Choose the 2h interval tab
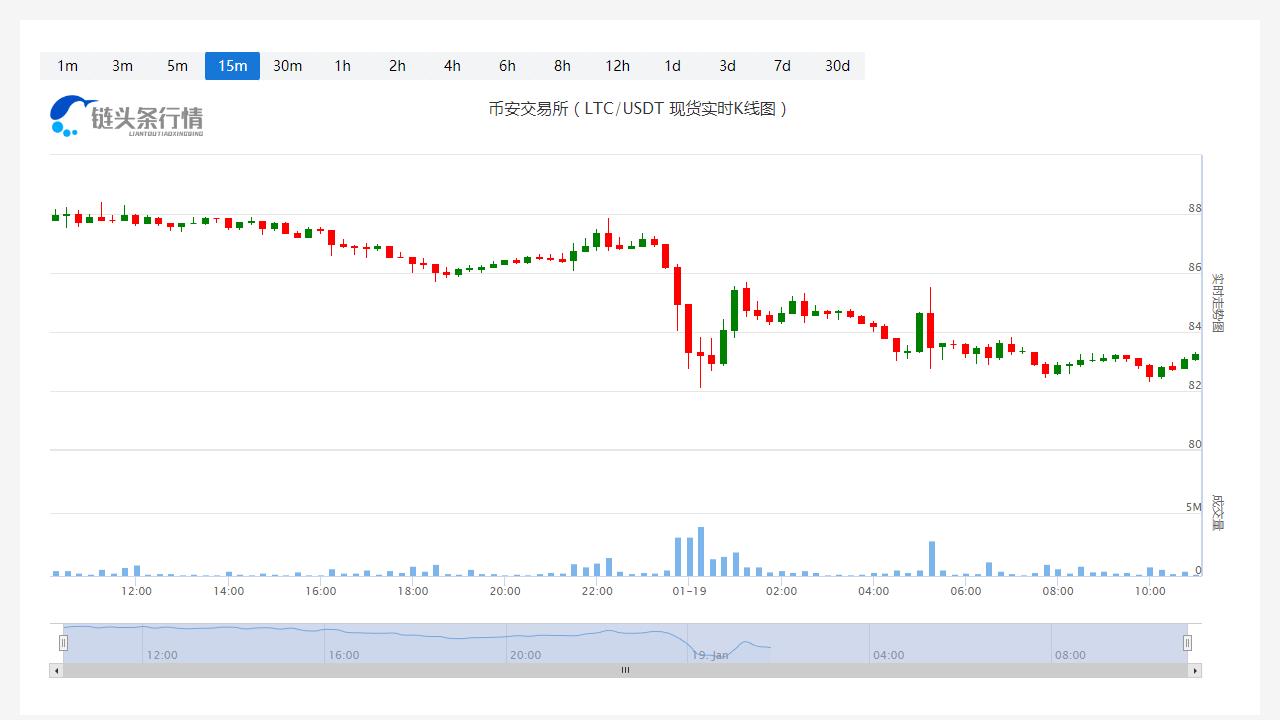 397,66
